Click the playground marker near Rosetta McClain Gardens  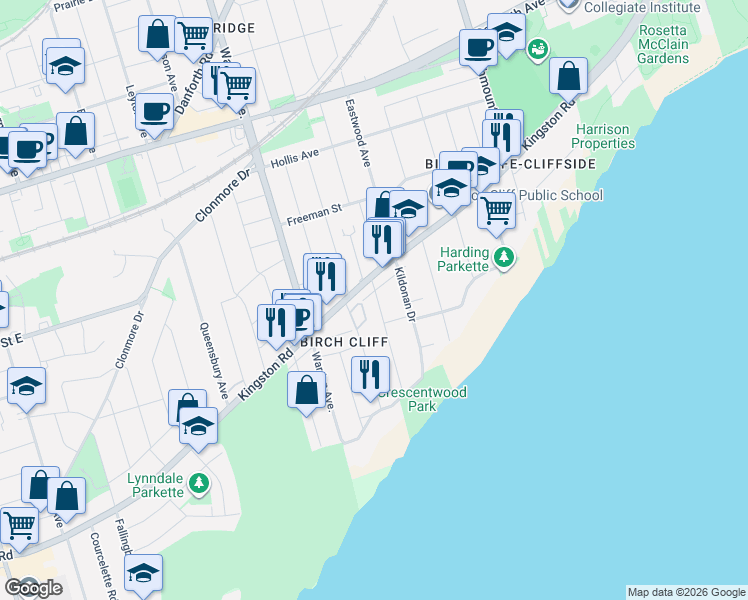[x=539, y=49]
